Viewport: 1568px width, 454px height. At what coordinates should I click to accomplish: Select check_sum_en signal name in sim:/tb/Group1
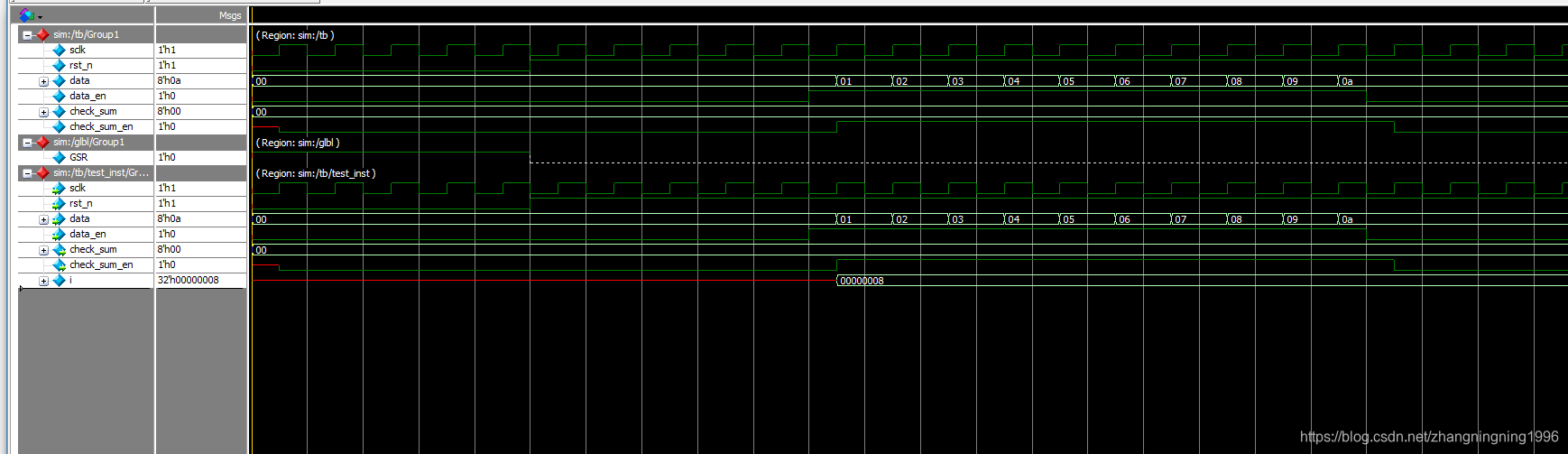pos(101,127)
